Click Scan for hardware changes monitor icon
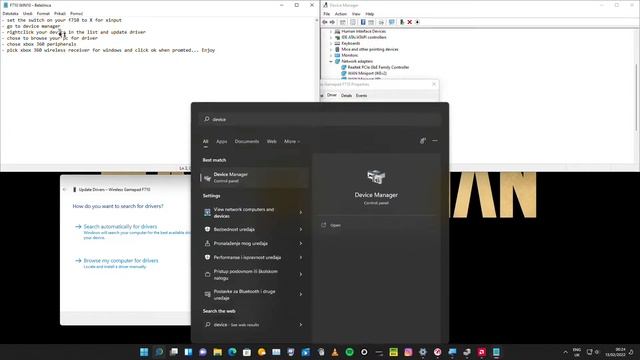This screenshot has width=640, height=360. tap(392, 22)
